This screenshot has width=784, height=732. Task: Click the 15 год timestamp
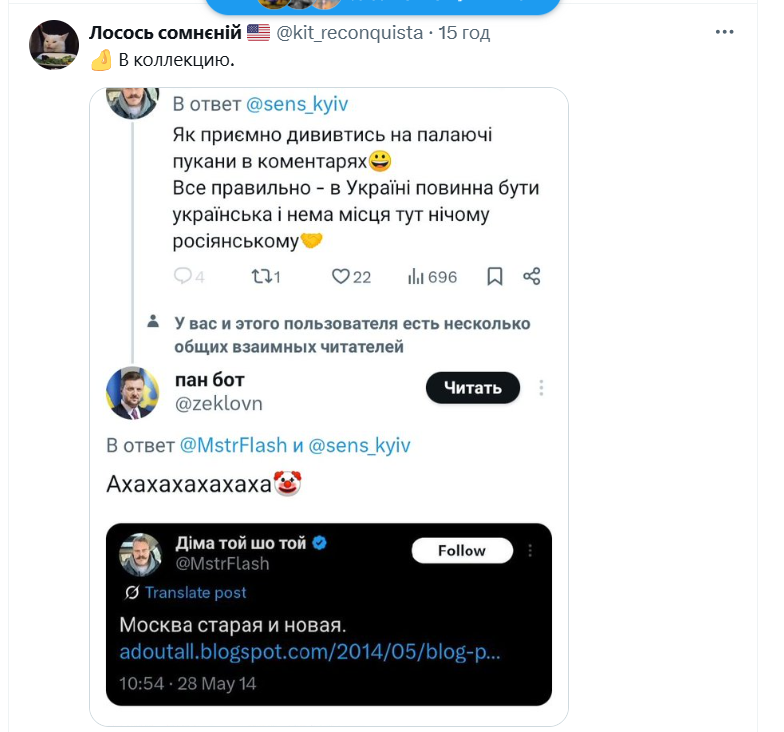[464, 33]
